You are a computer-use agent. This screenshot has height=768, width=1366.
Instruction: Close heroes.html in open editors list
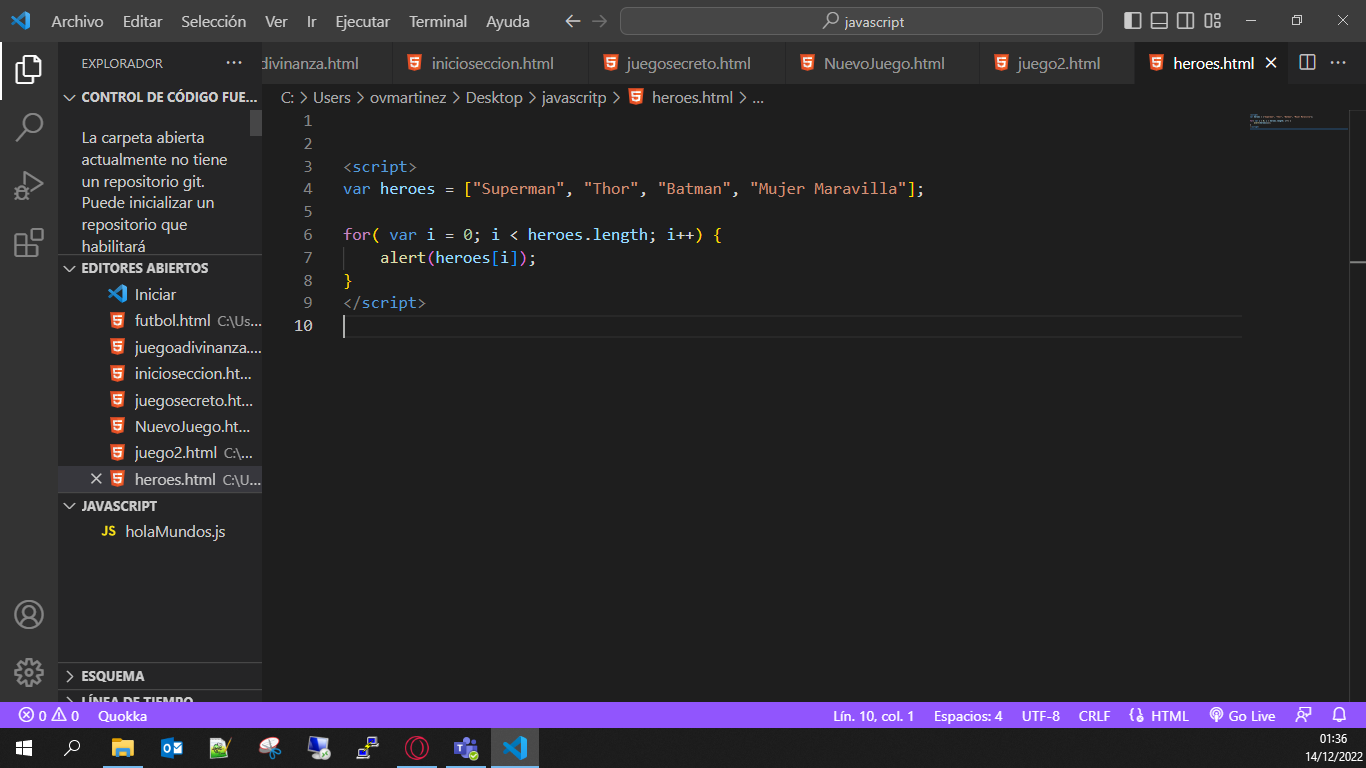pyautogui.click(x=97, y=479)
